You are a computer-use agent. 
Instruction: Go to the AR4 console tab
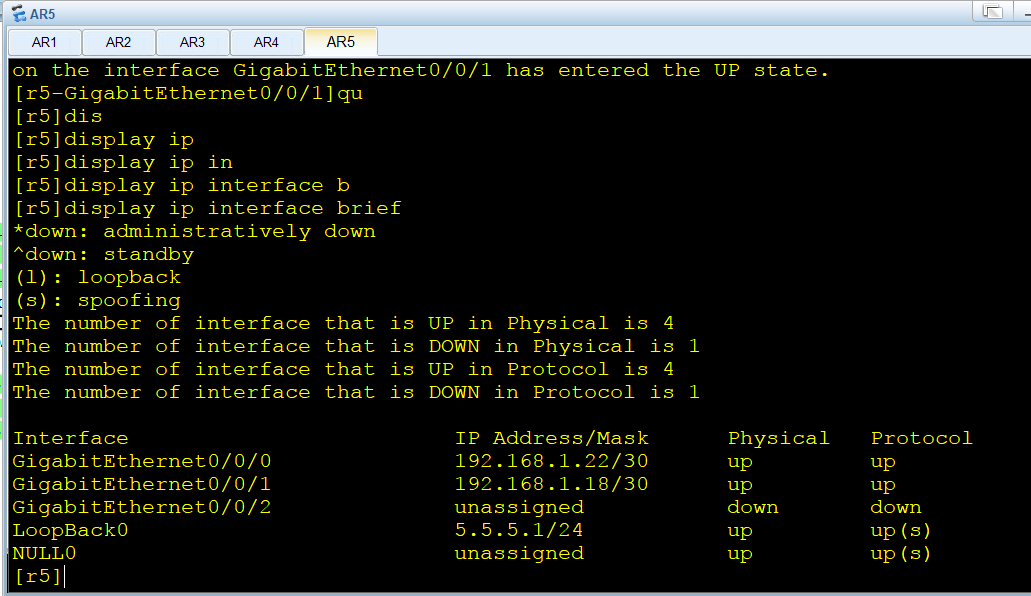point(266,43)
